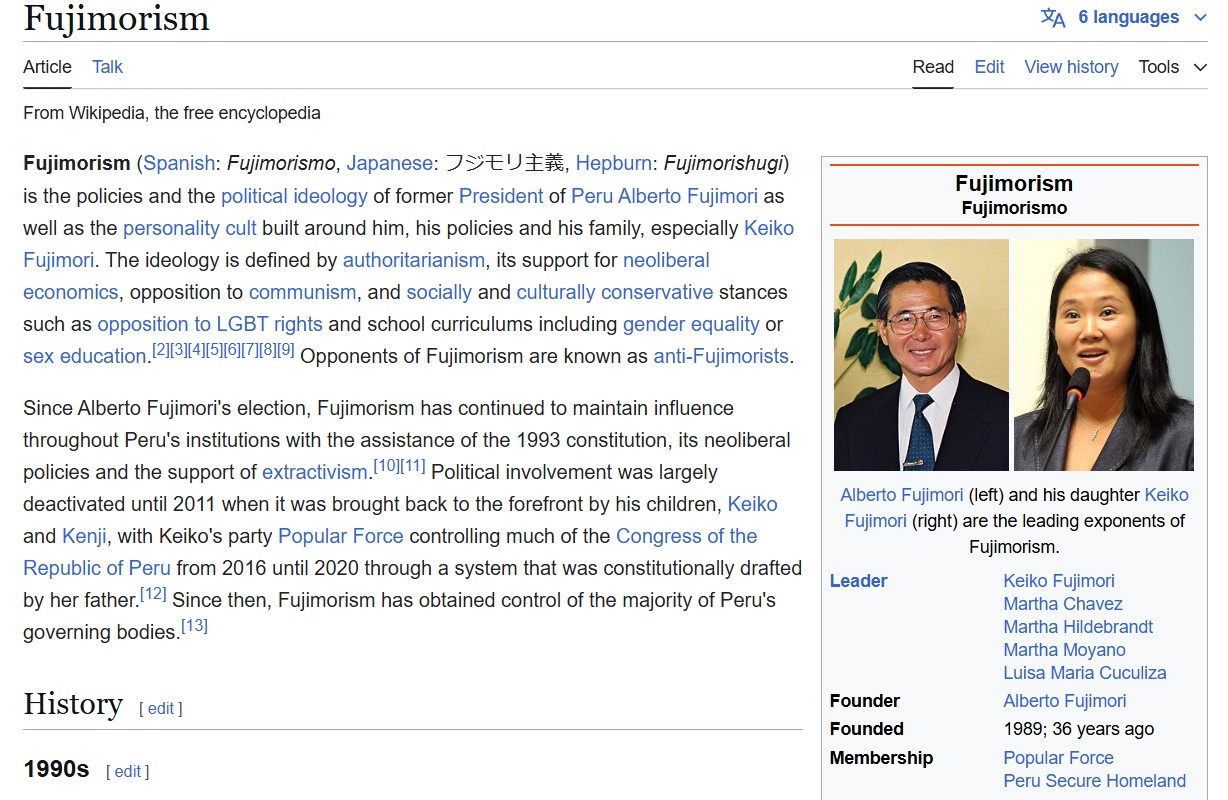Viewport: 1228px width, 800px height.
Task: Follow the political ideology link
Action: point(294,196)
